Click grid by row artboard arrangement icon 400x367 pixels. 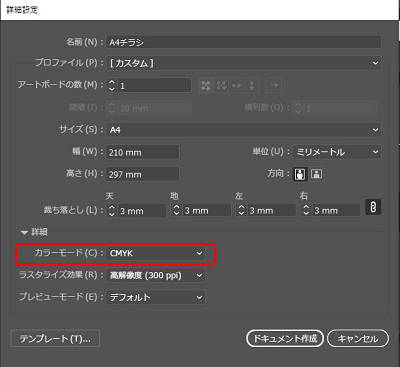[206, 86]
